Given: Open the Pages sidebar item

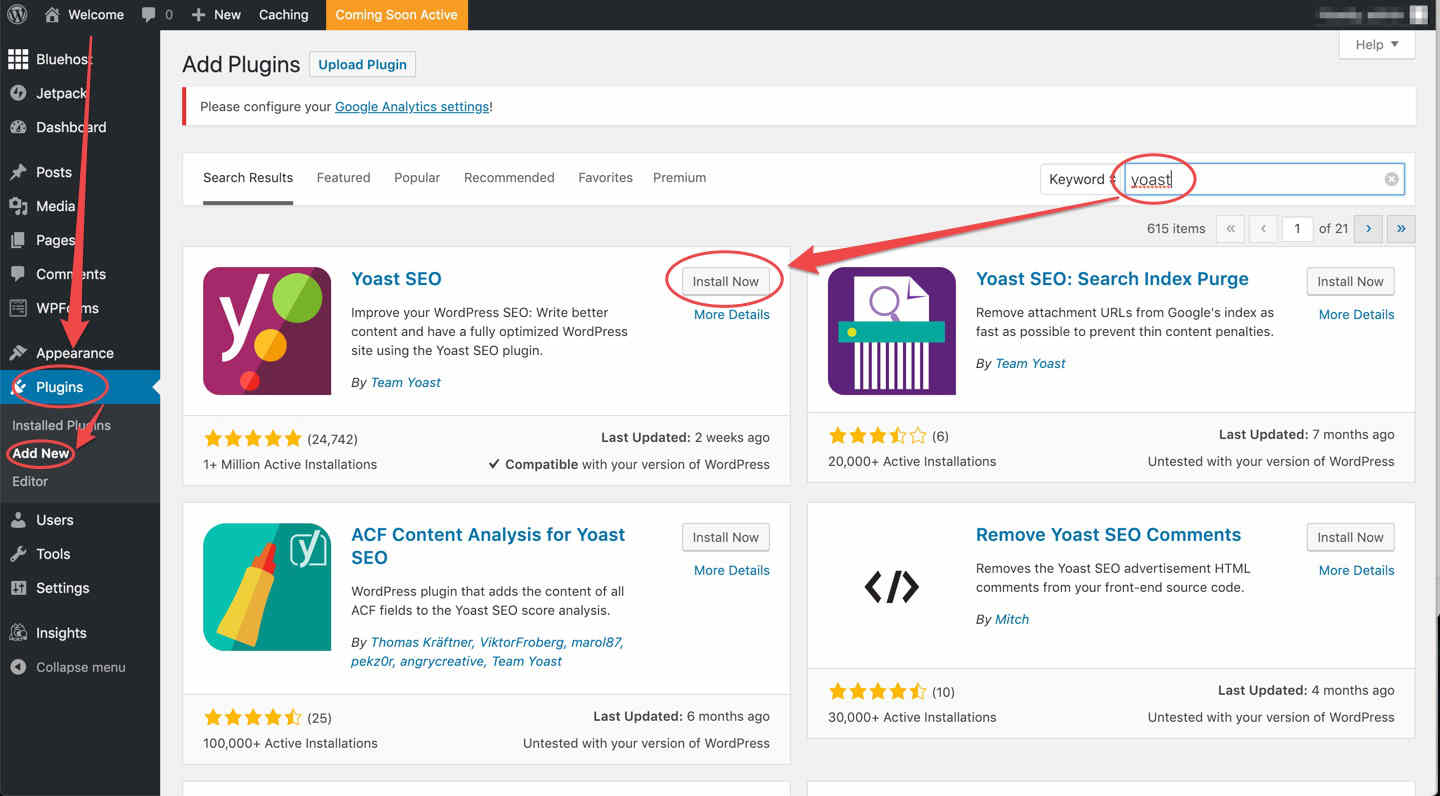Looking at the screenshot, I should (80, 240).
